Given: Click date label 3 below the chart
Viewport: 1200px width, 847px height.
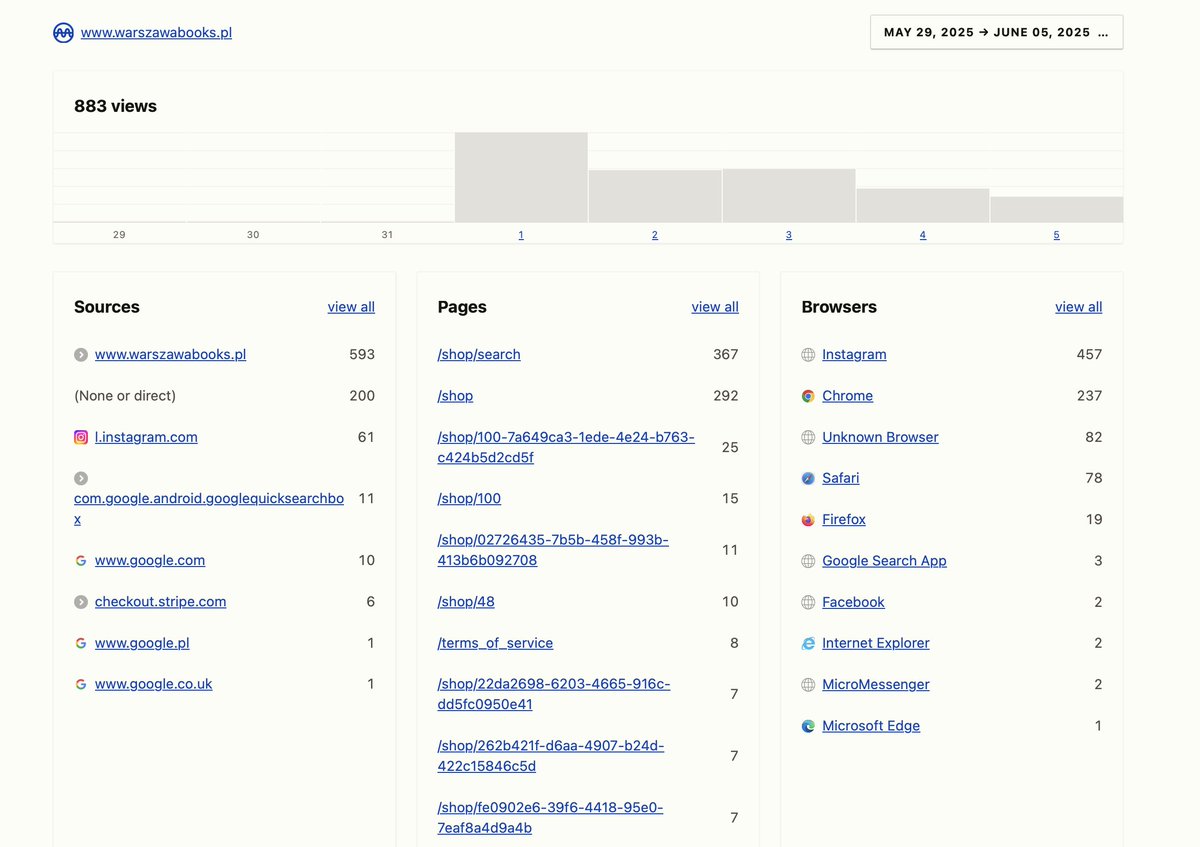Looking at the screenshot, I should click(788, 234).
